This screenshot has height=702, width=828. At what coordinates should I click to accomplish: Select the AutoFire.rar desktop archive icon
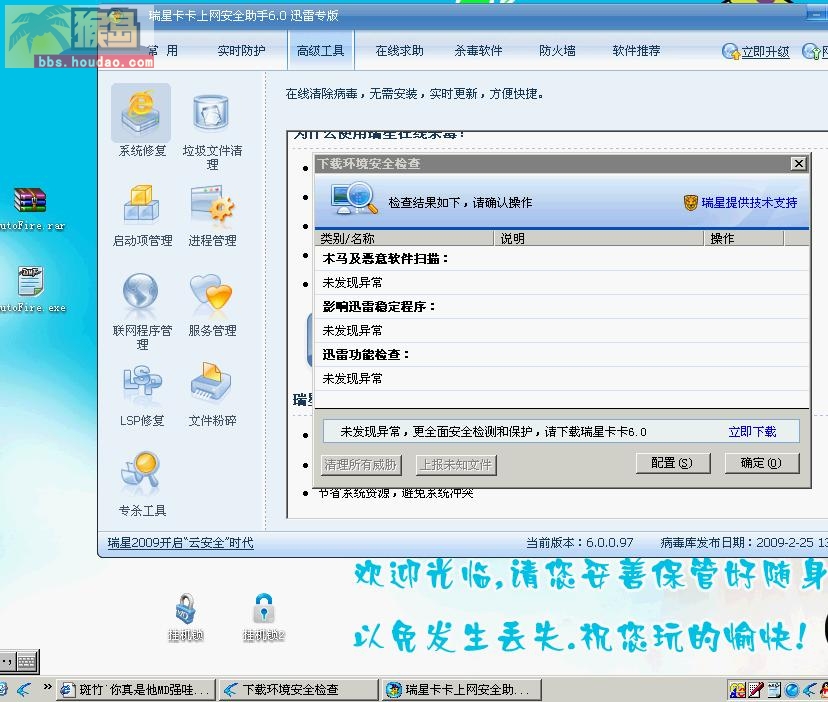(x=31, y=210)
